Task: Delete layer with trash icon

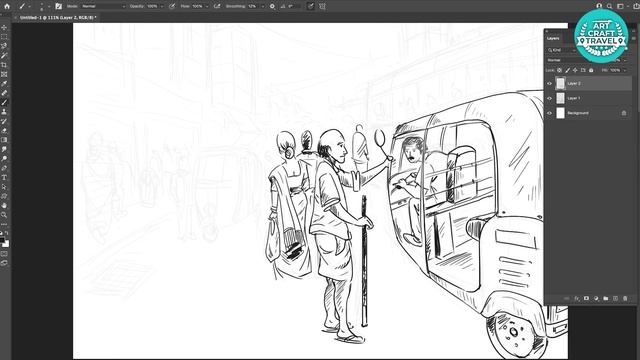Action: point(625,299)
